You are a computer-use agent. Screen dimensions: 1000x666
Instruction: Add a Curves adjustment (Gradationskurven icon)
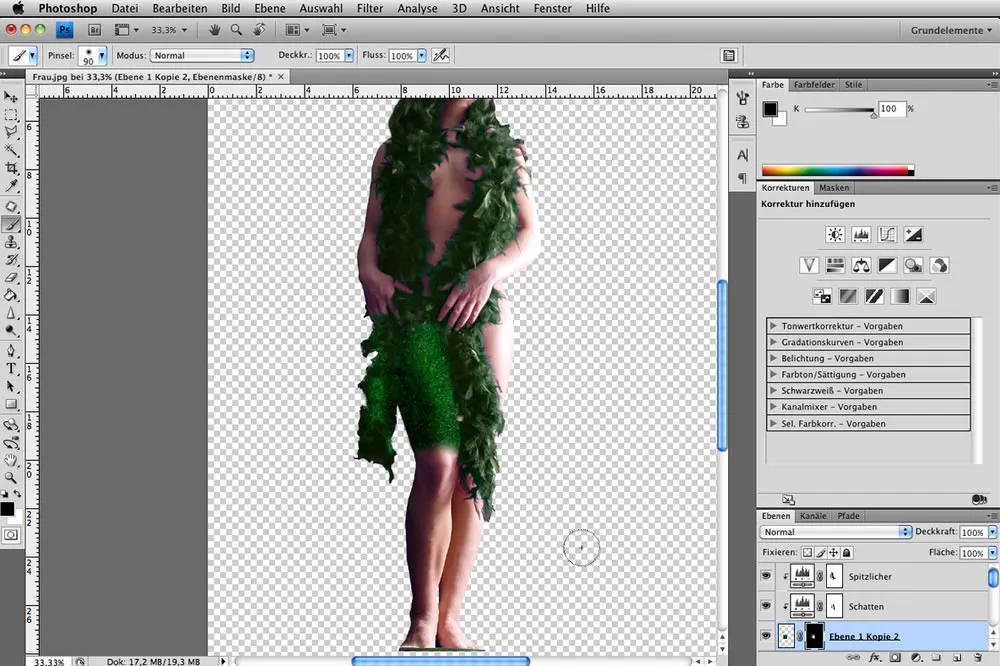pos(887,235)
